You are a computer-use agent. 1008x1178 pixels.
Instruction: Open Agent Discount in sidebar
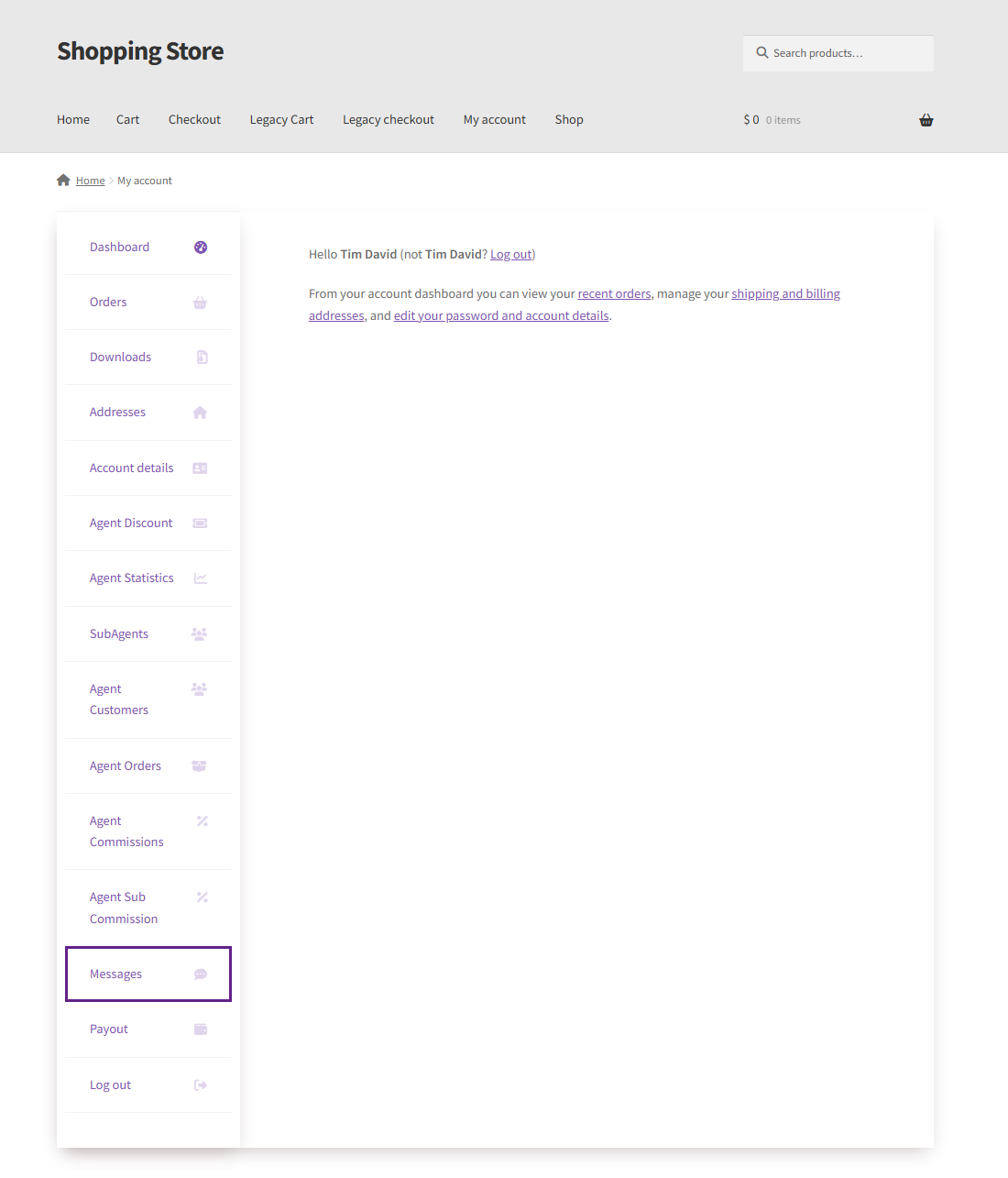pos(131,523)
